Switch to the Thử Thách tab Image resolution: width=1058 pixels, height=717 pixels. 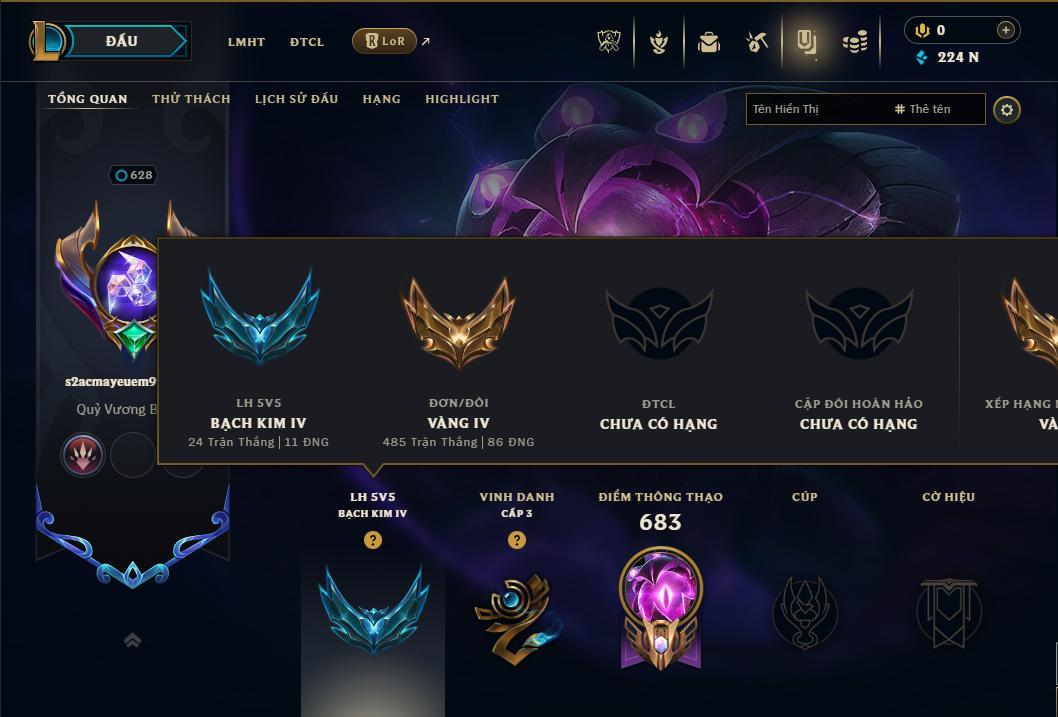point(191,99)
